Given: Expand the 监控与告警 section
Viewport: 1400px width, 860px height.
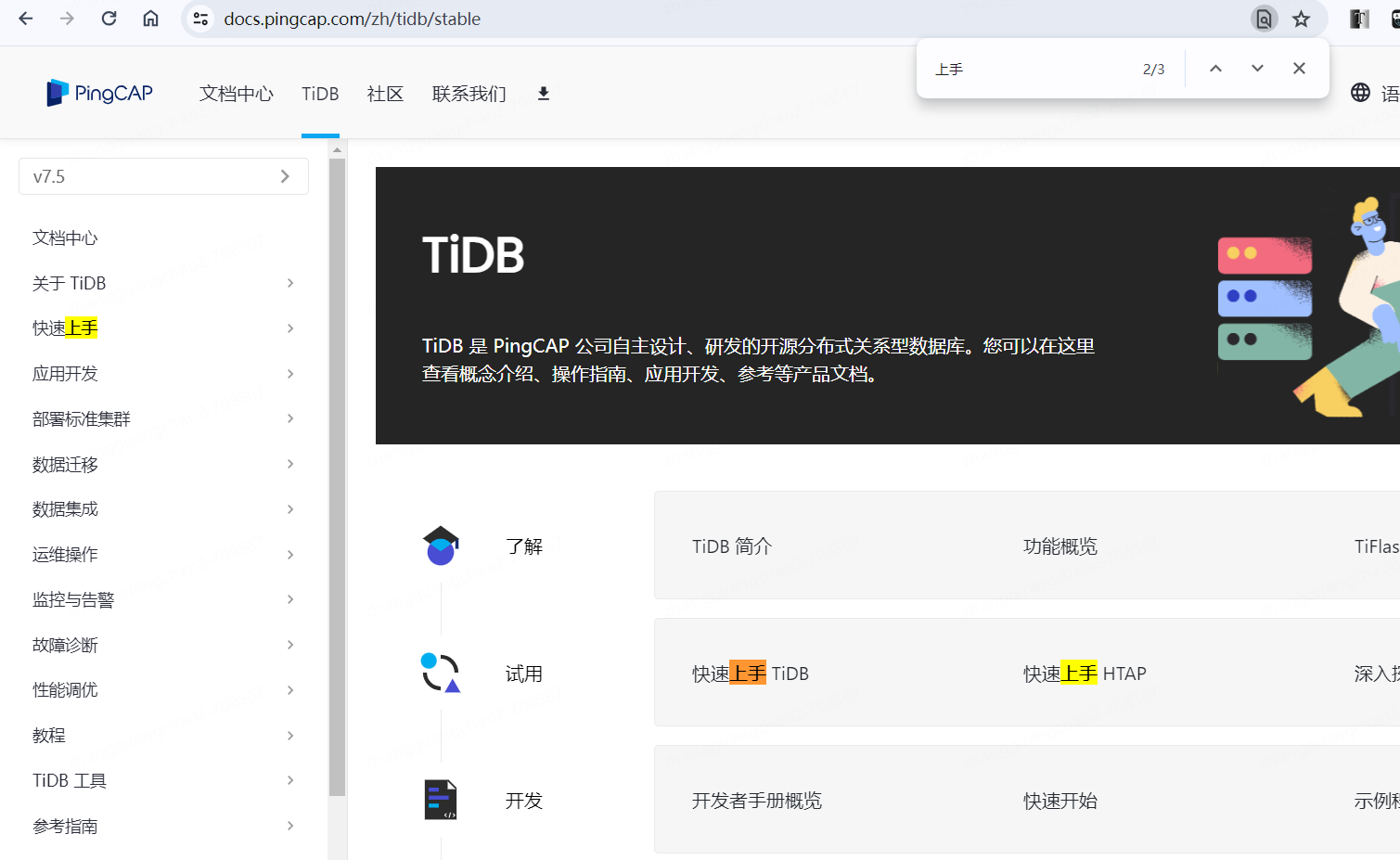Looking at the screenshot, I should point(290,599).
